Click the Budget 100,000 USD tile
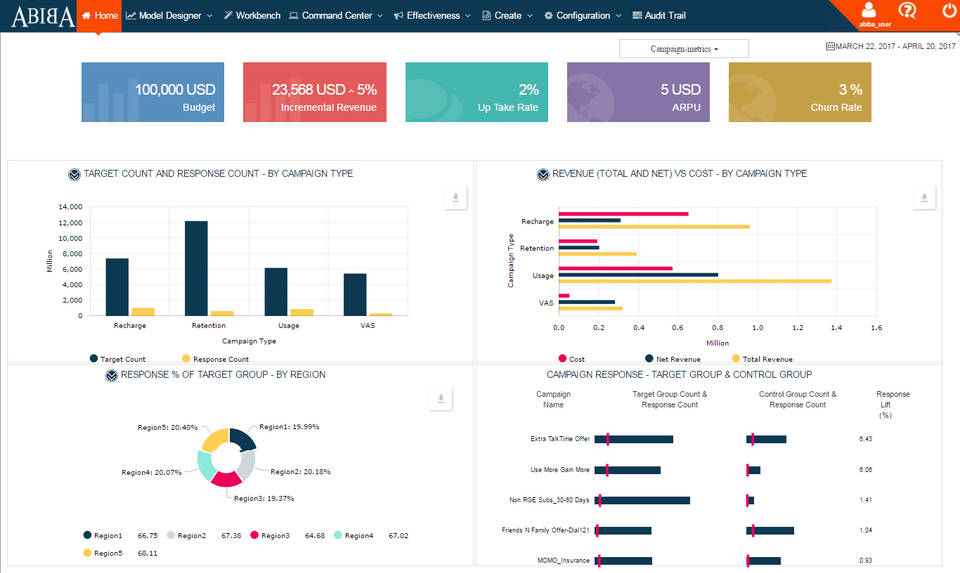This screenshot has width=960, height=573. 152,92
